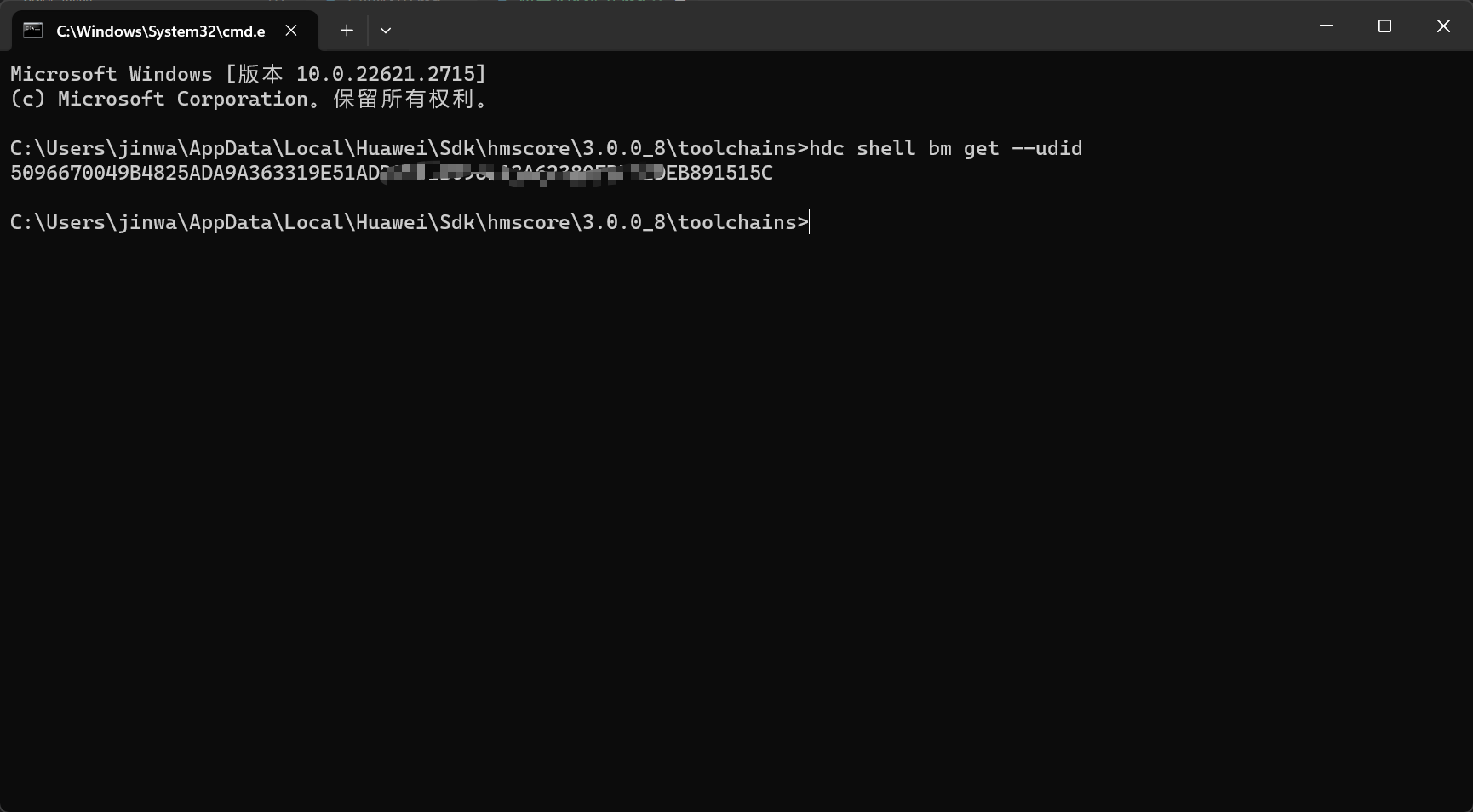Close the terminal window
The height and width of the screenshot is (812, 1473).
click(1443, 26)
